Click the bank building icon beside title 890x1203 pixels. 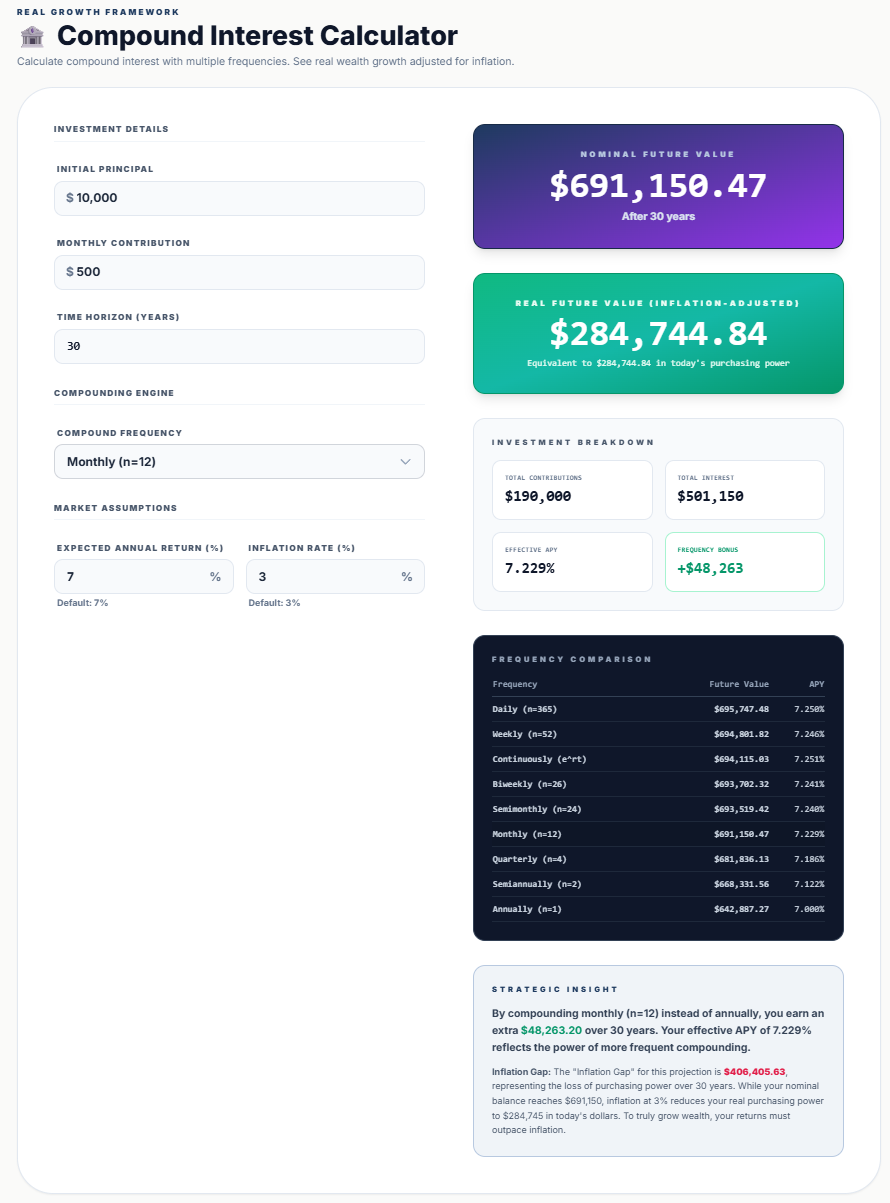coord(32,37)
